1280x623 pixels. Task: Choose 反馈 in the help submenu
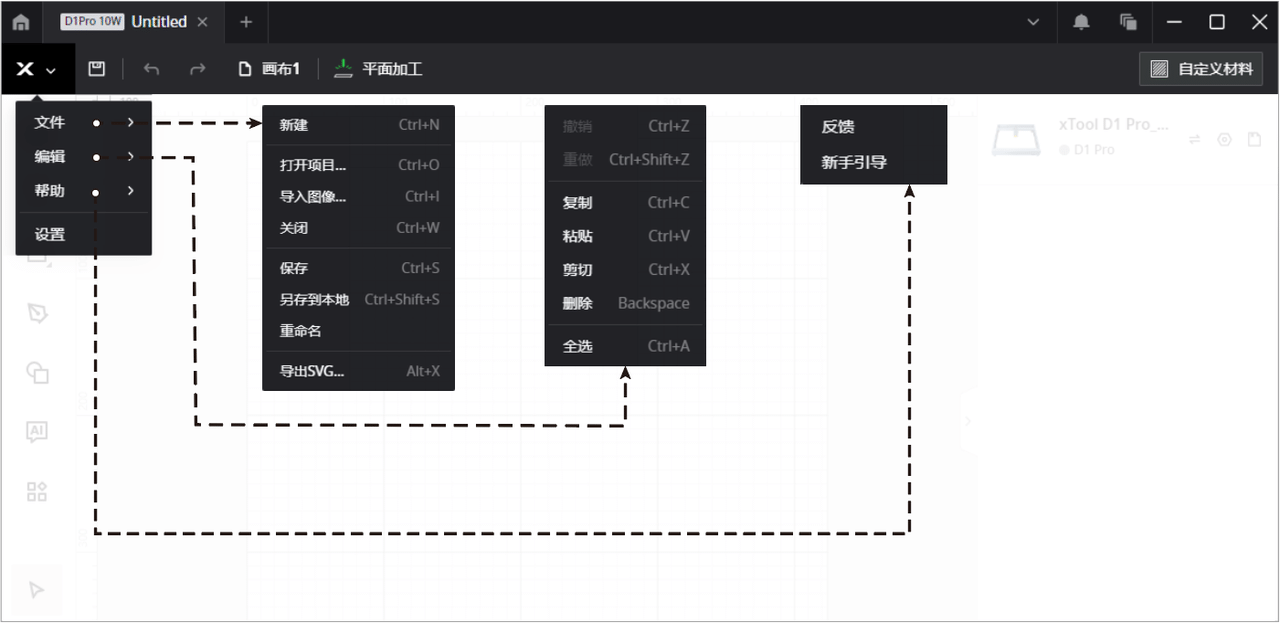873,127
